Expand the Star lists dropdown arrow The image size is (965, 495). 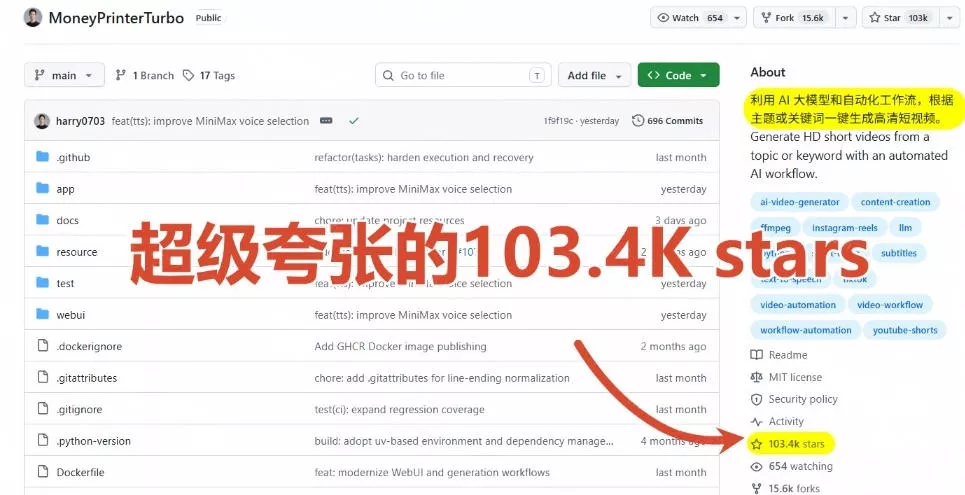[x=949, y=18]
